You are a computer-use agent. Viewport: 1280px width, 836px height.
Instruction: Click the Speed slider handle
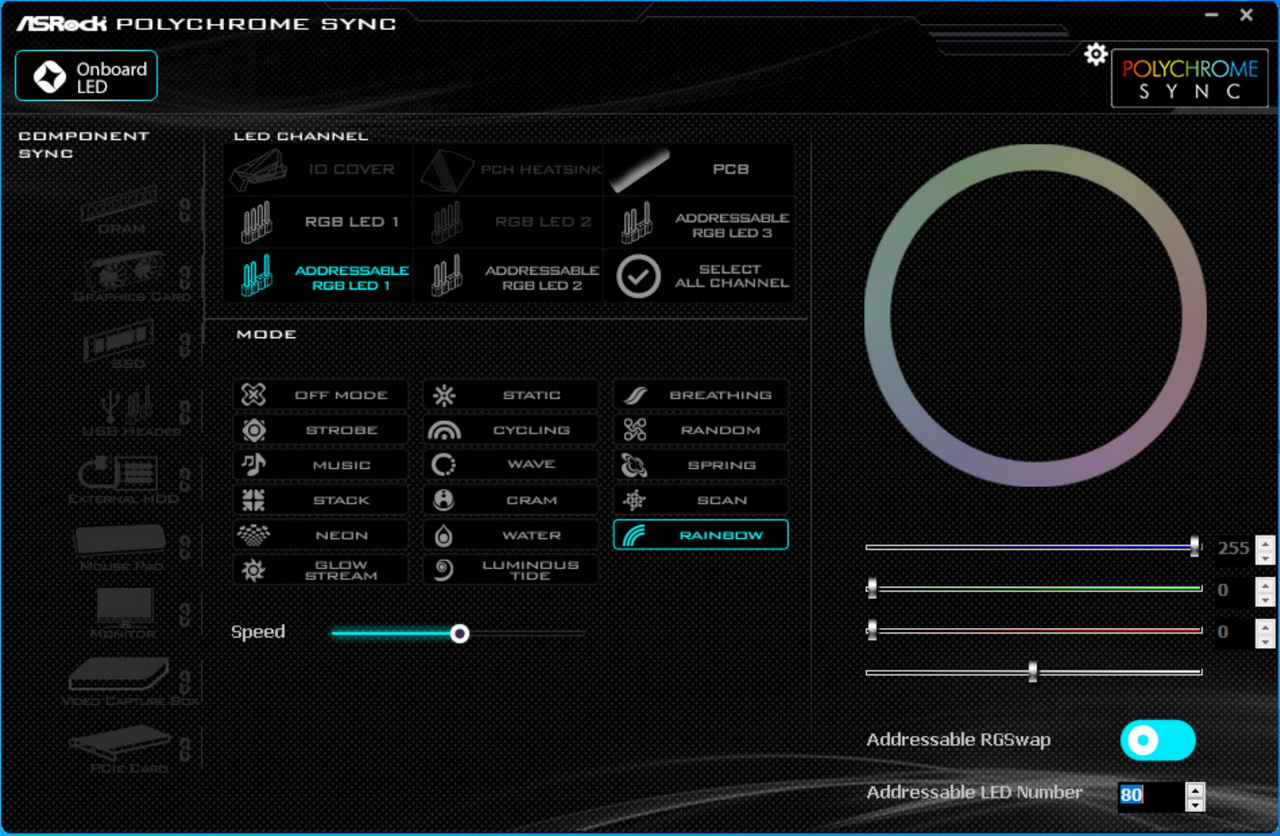pyautogui.click(x=459, y=633)
